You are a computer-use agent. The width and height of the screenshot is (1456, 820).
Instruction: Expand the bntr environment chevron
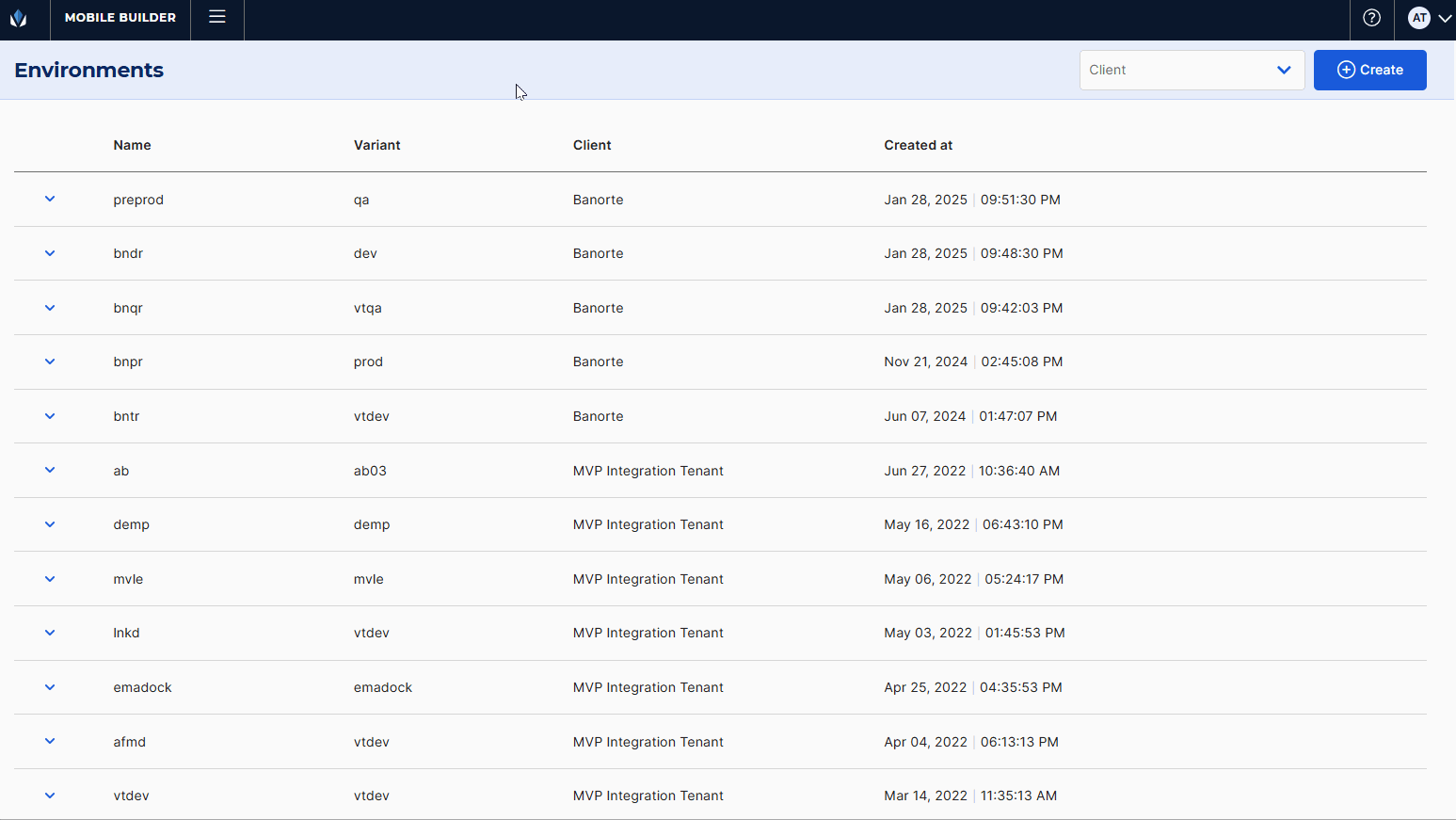point(50,416)
